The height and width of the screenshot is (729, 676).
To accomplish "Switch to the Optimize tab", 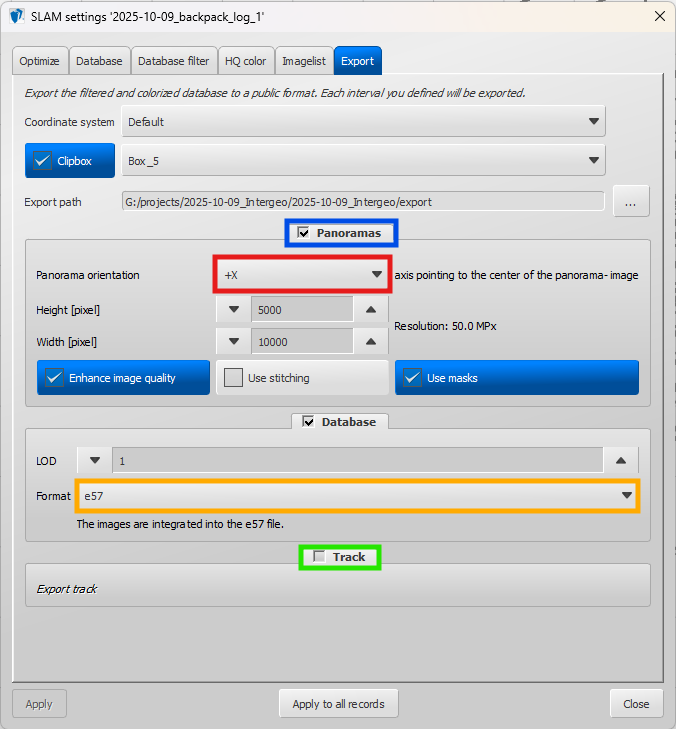I will click(40, 61).
